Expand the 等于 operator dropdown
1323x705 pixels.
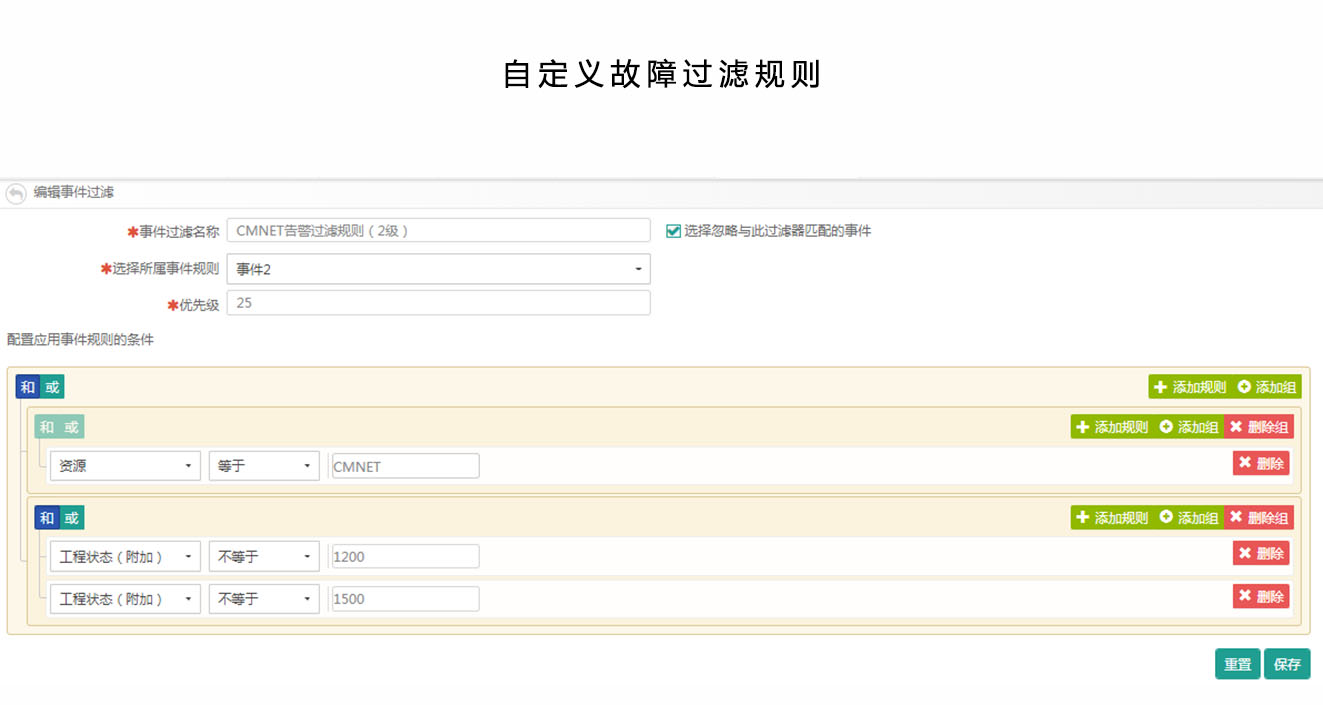tap(264, 466)
